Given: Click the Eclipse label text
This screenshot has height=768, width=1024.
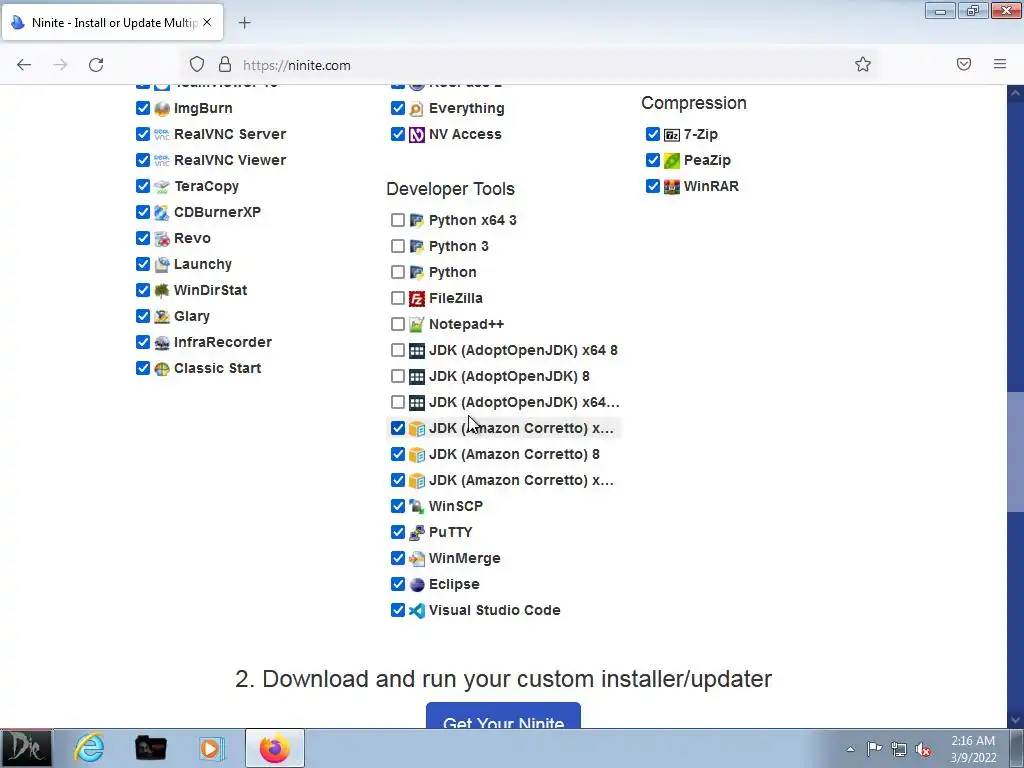Looking at the screenshot, I should 454,584.
